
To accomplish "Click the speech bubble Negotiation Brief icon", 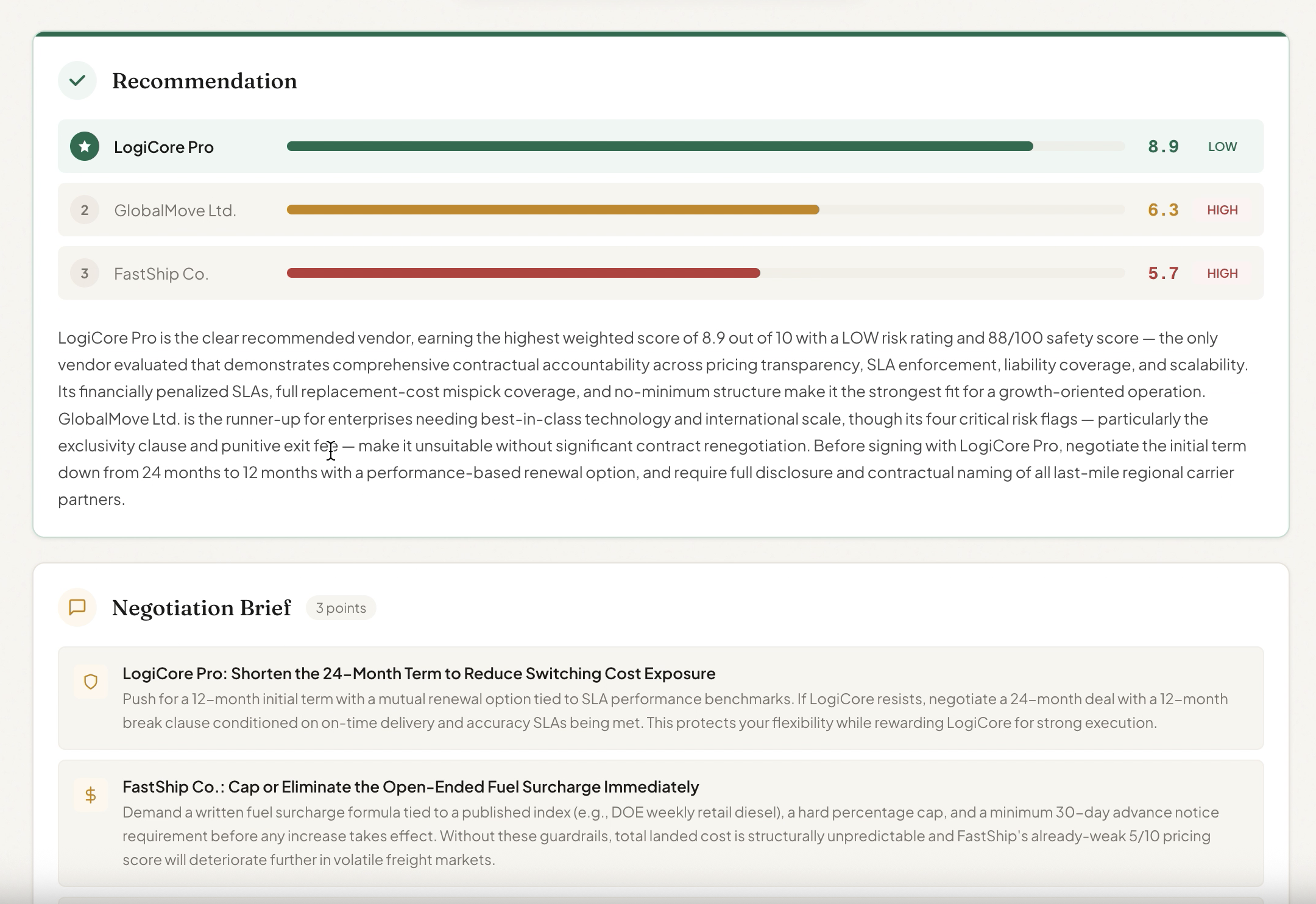I will point(77,607).
